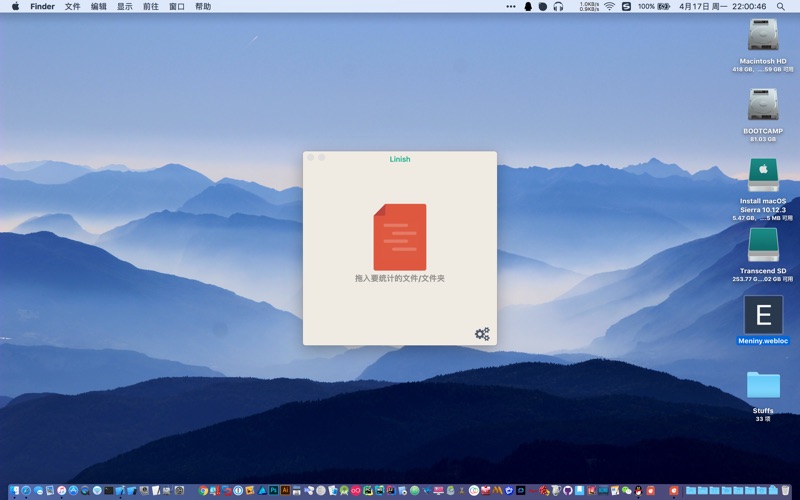The height and width of the screenshot is (500, 800).
Task: Open the Finder menu
Action: (x=42, y=6)
